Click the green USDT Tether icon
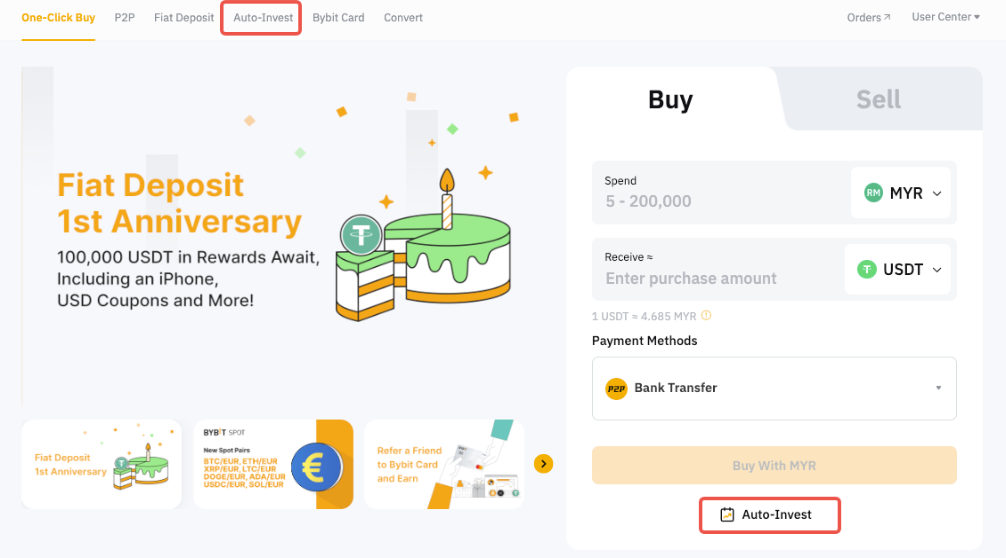Viewport: 1006px width, 558px height. 867,270
